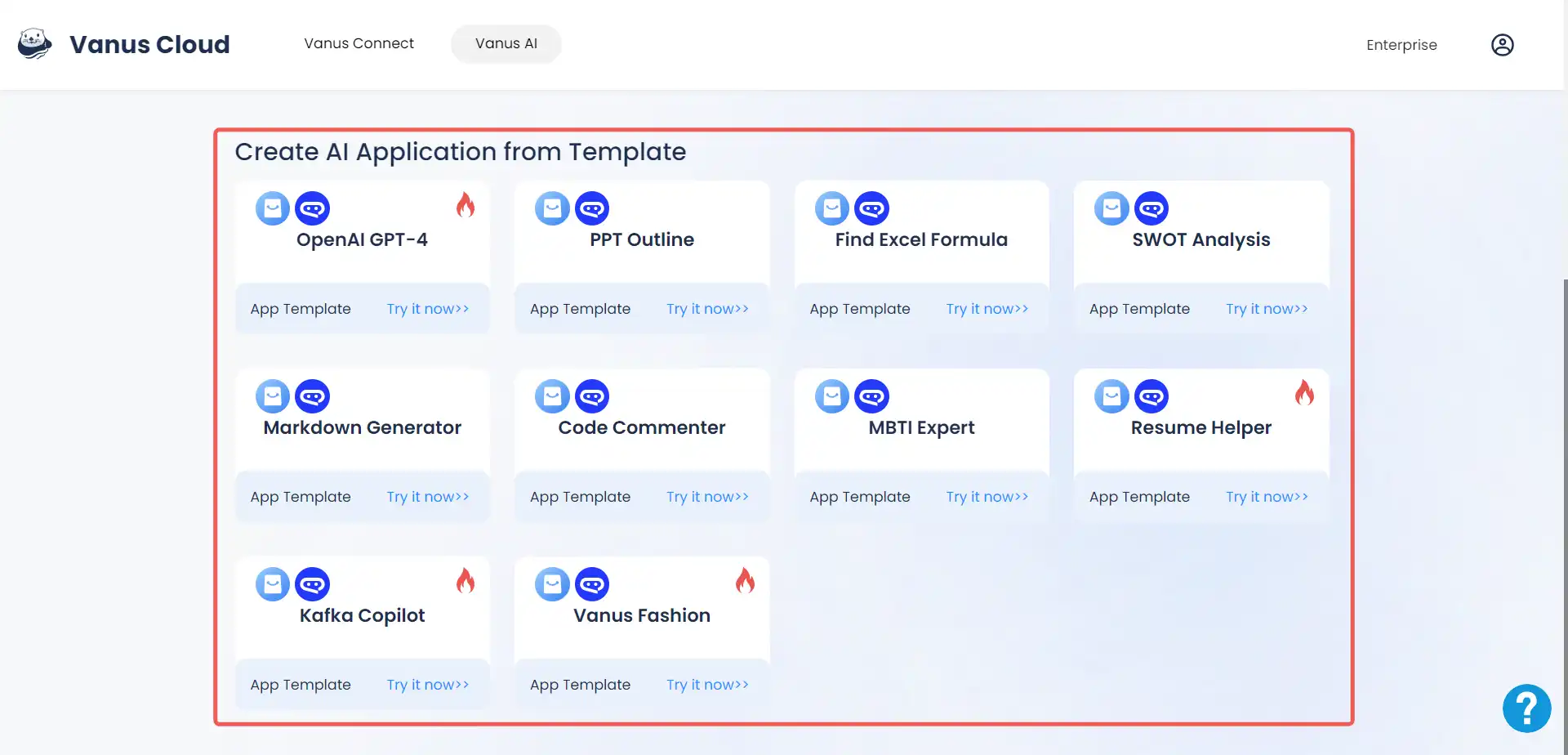Screen dimensions: 1568x755
Task: Click the light-blue app icon on OpenAI GPT-4 card
Action: 273,208
